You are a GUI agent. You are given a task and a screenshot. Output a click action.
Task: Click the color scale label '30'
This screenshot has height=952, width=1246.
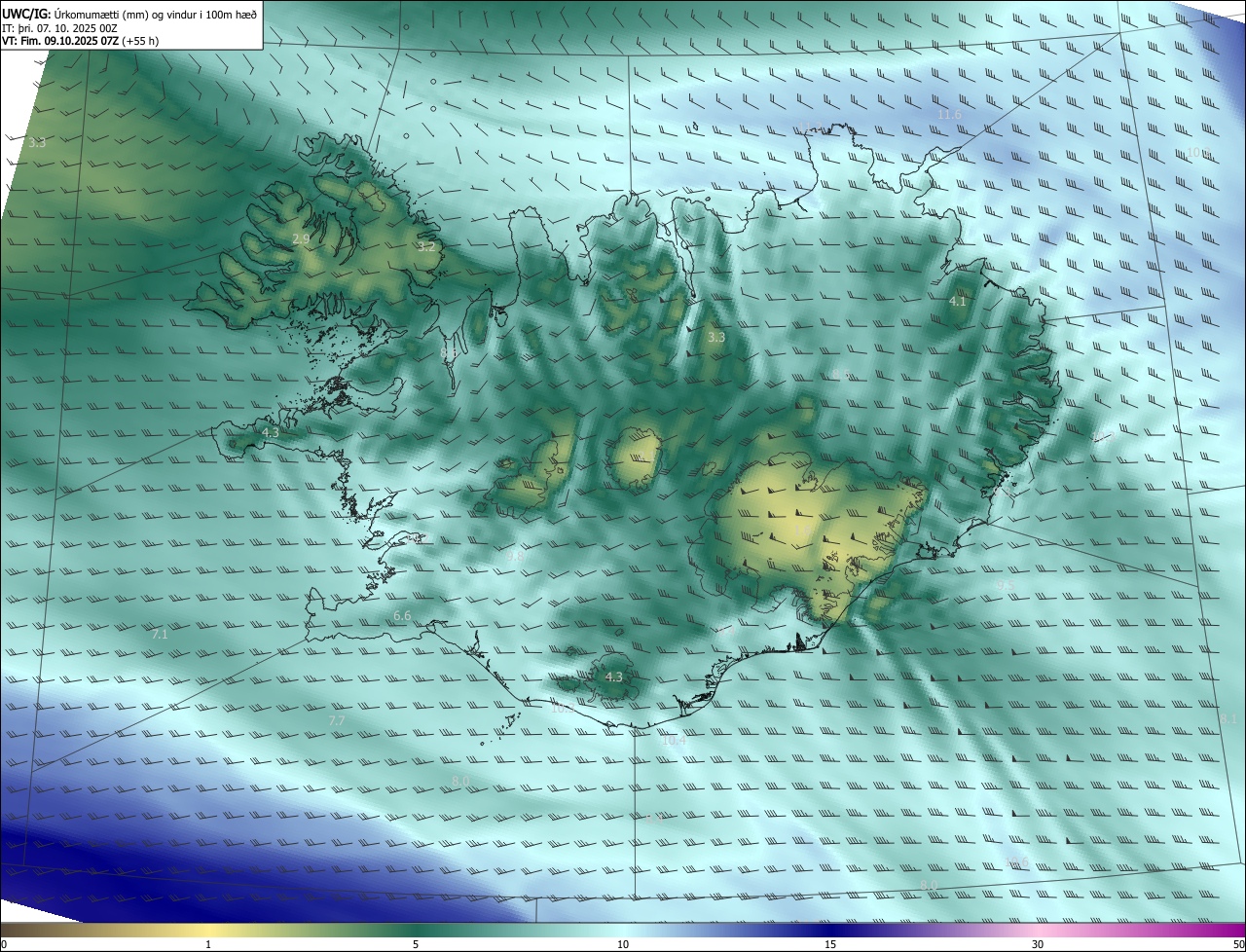point(1038,944)
